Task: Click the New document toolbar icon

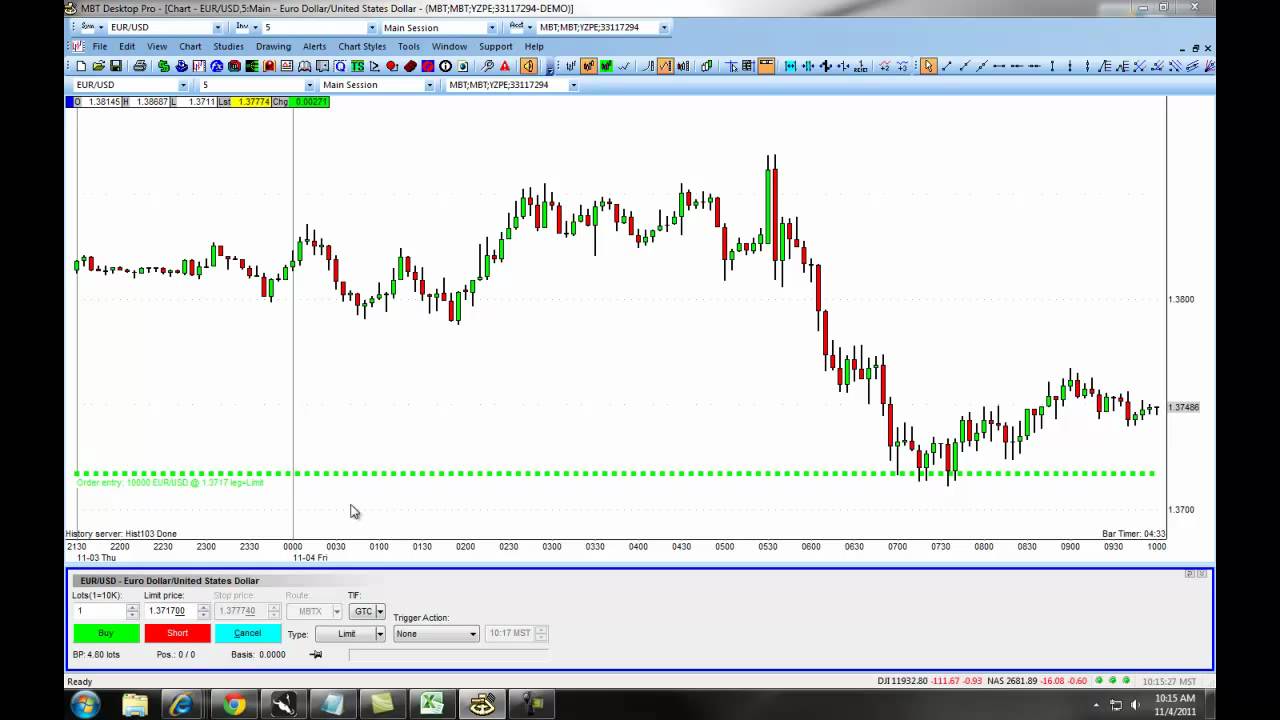Action: (x=81, y=66)
